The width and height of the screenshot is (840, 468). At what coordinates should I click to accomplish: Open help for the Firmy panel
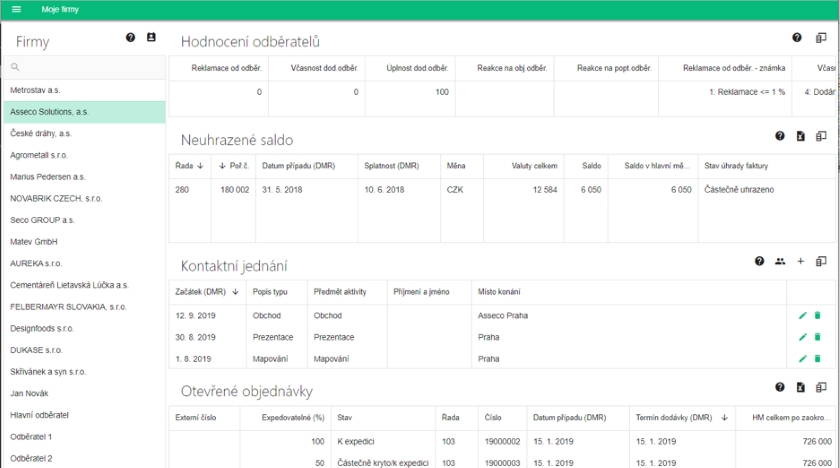(130, 37)
